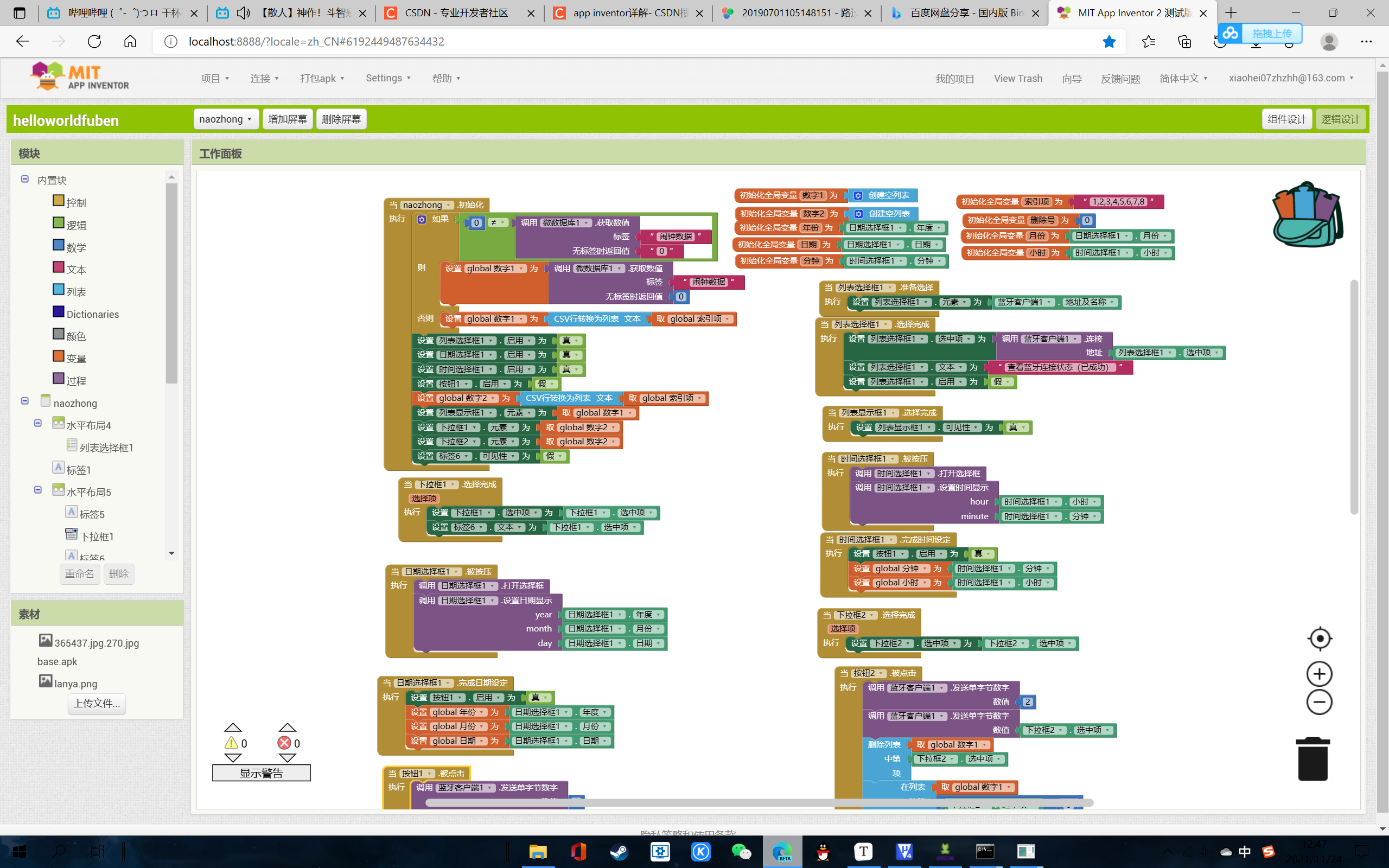Collapse the 内置块 tree section
The width and height of the screenshot is (1389, 868).
tap(24, 179)
